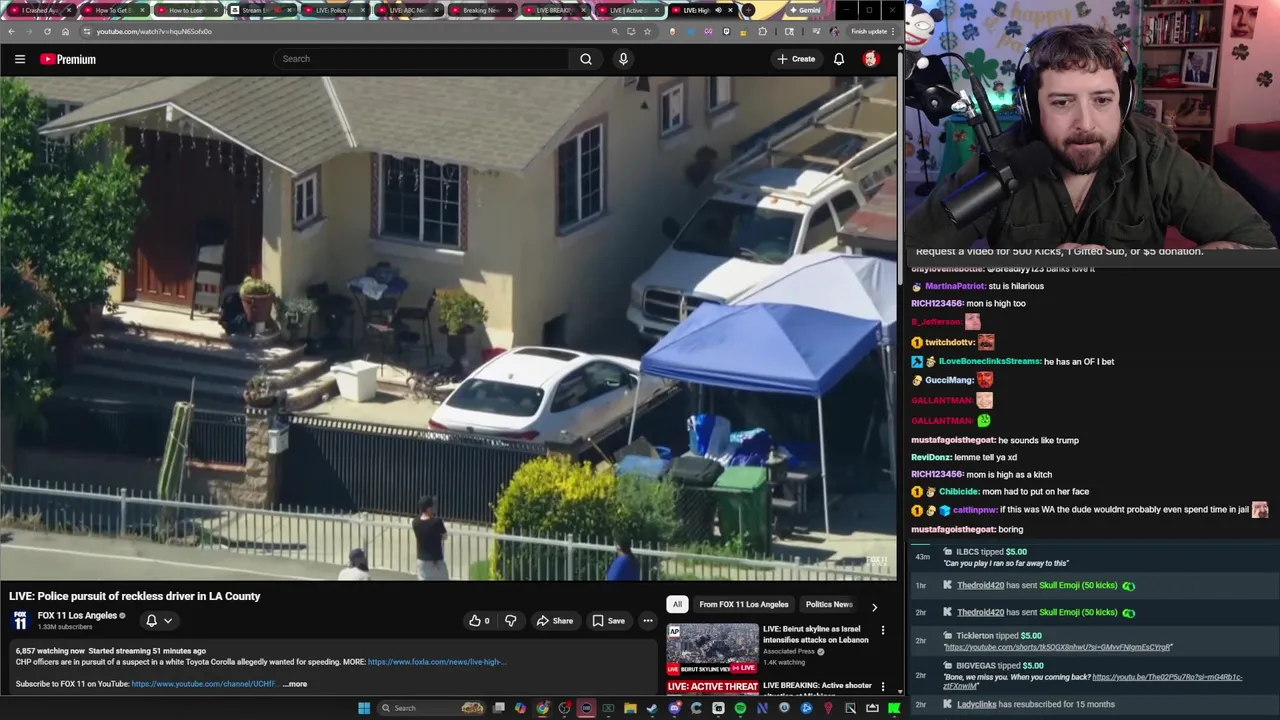Viewport: 1280px width, 720px height.
Task: Open the Windows Start menu
Action: (364, 708)
